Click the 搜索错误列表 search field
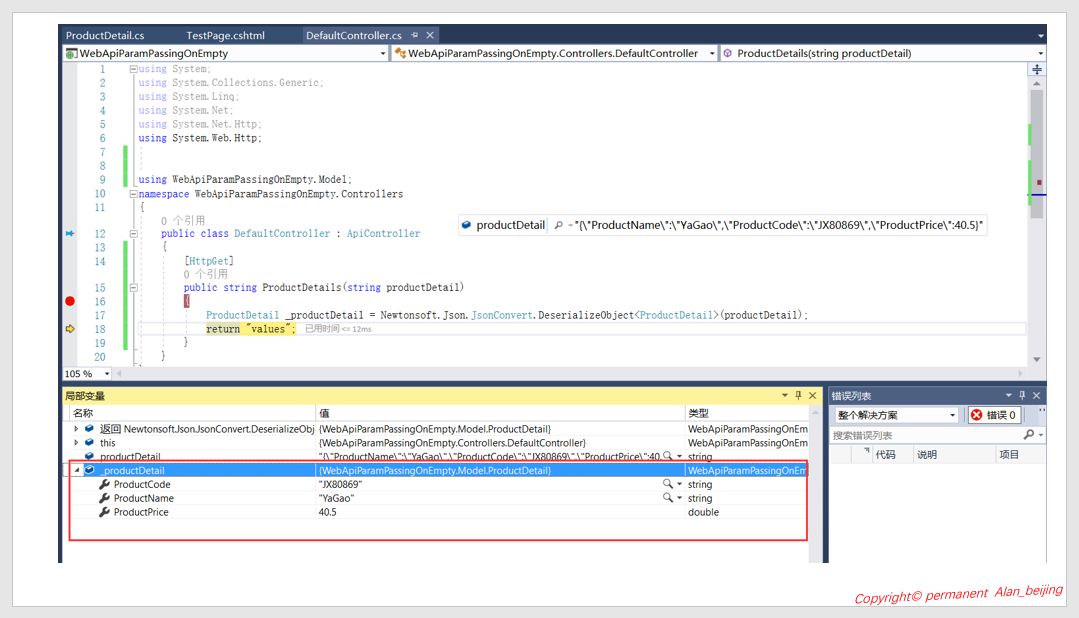The width and height of the screenshot is (1079, 618). pos(924,435)
